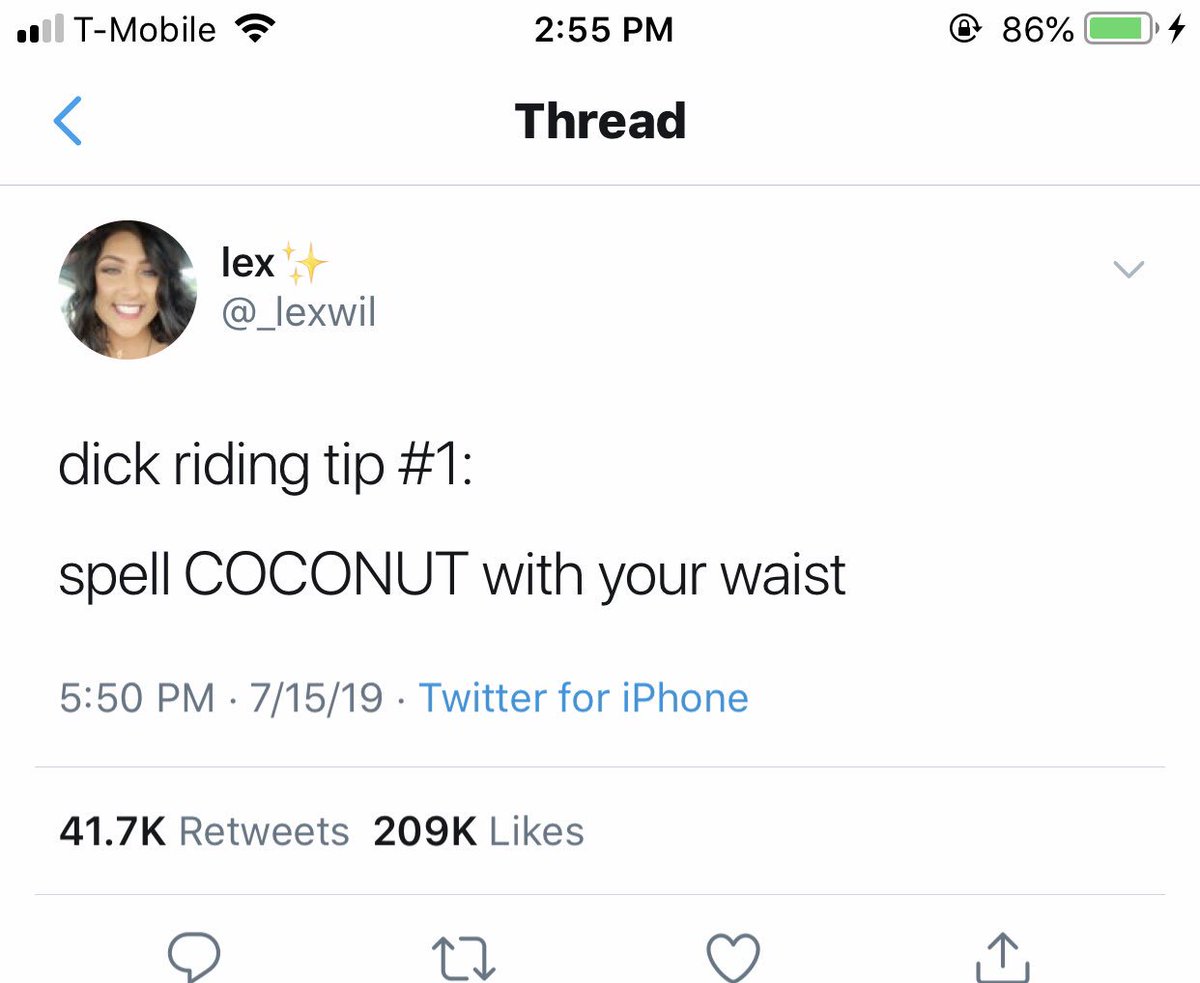
Task: Tap the reply speech bubble icon
Action: pyautogui.click(x=192, y=958)
